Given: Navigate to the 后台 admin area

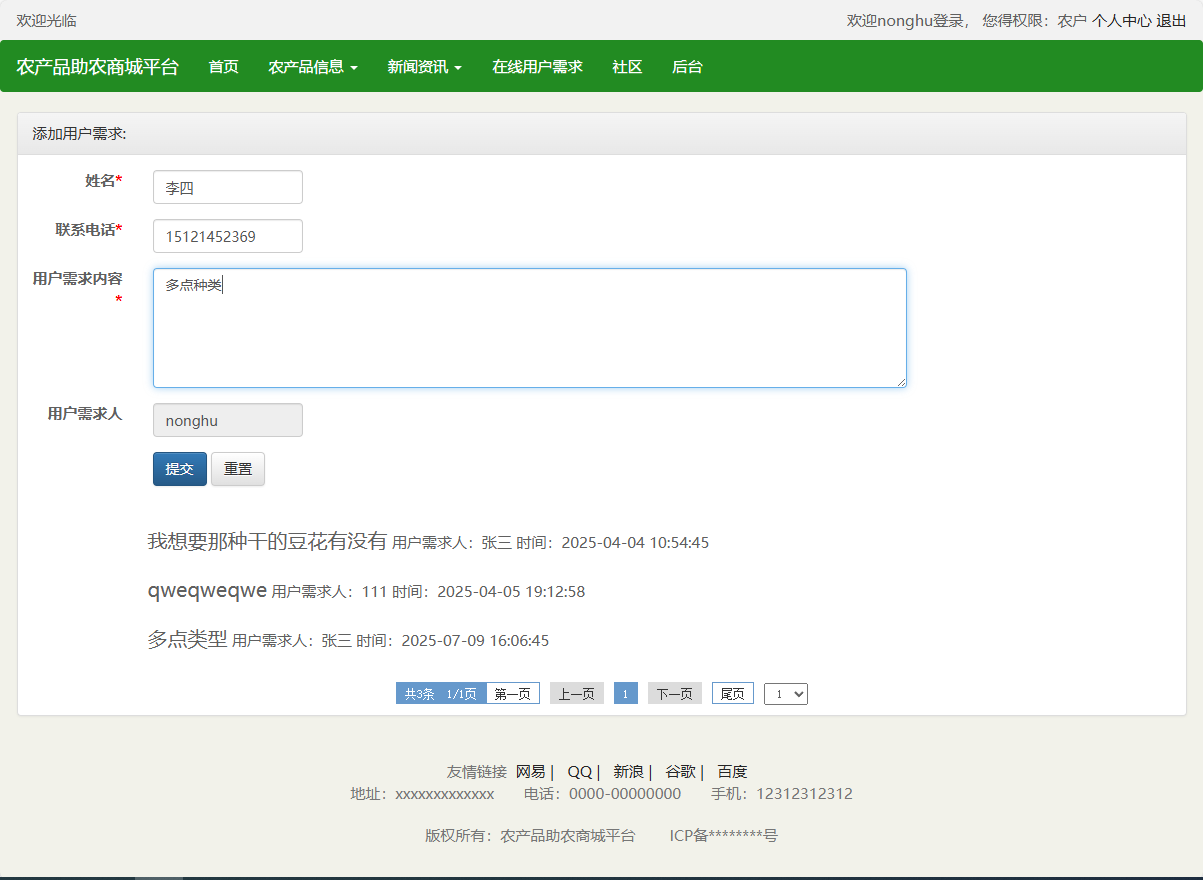Looking at the screenshot, I should click(x=687, y=66).
